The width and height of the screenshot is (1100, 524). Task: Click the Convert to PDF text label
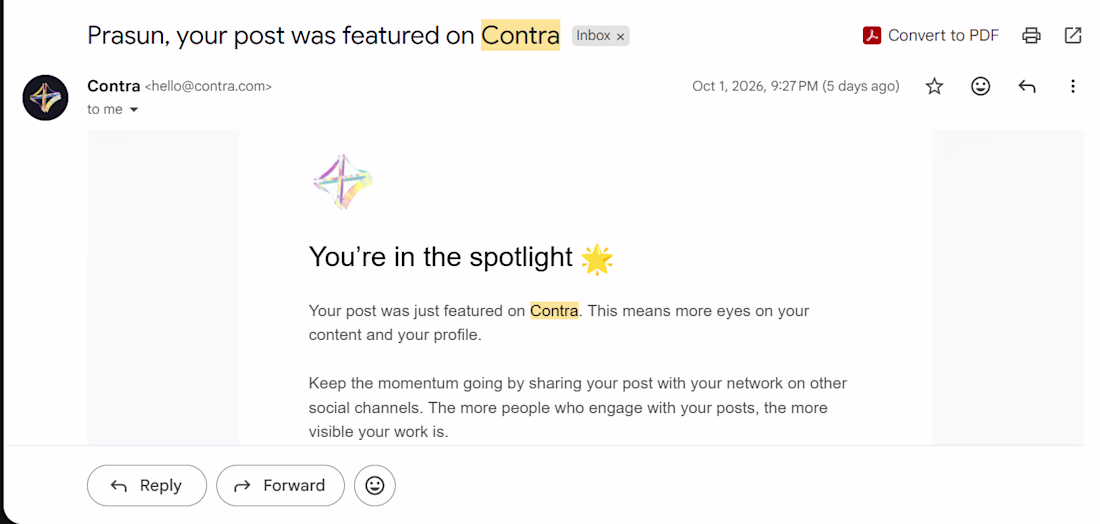tap(943, 35)
